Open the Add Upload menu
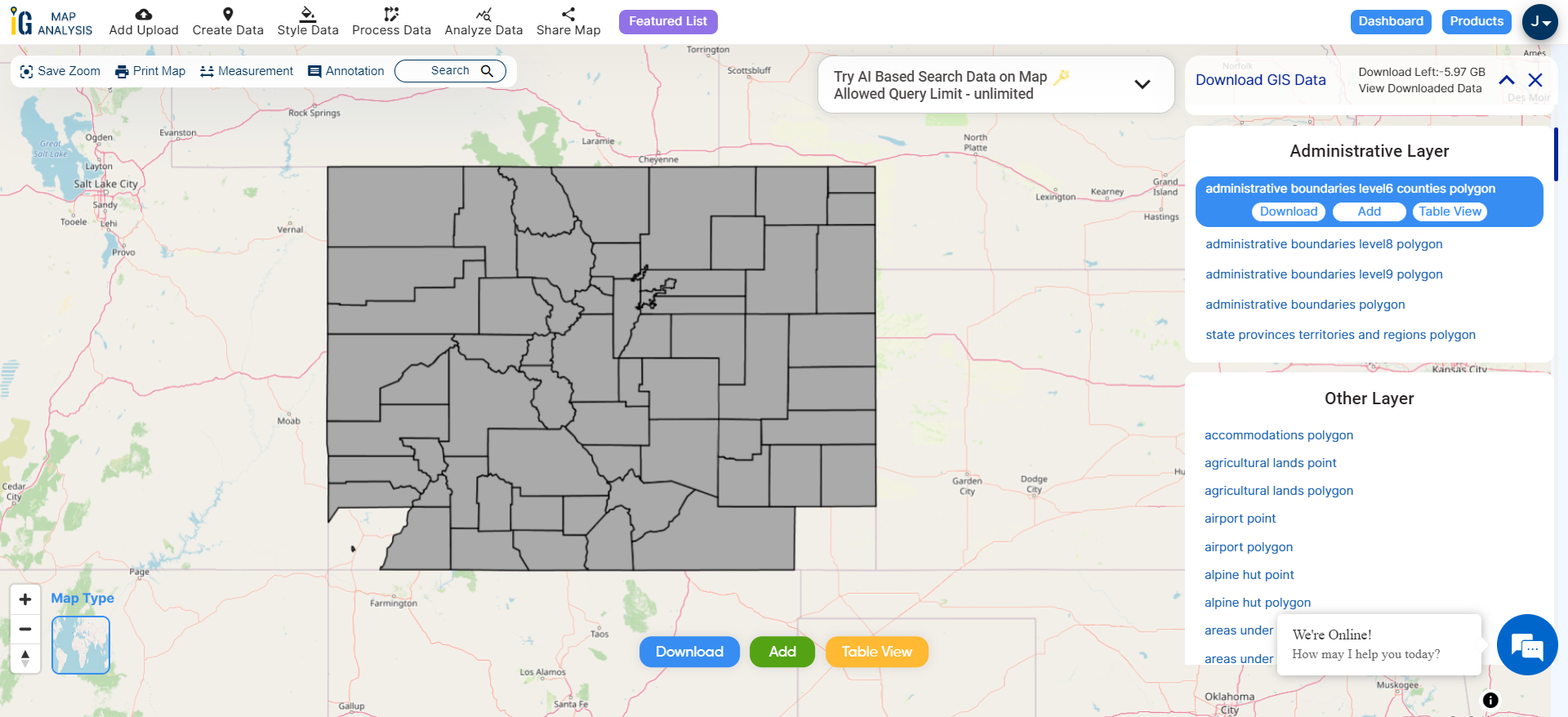1568x717 pixels. (144, 22)
